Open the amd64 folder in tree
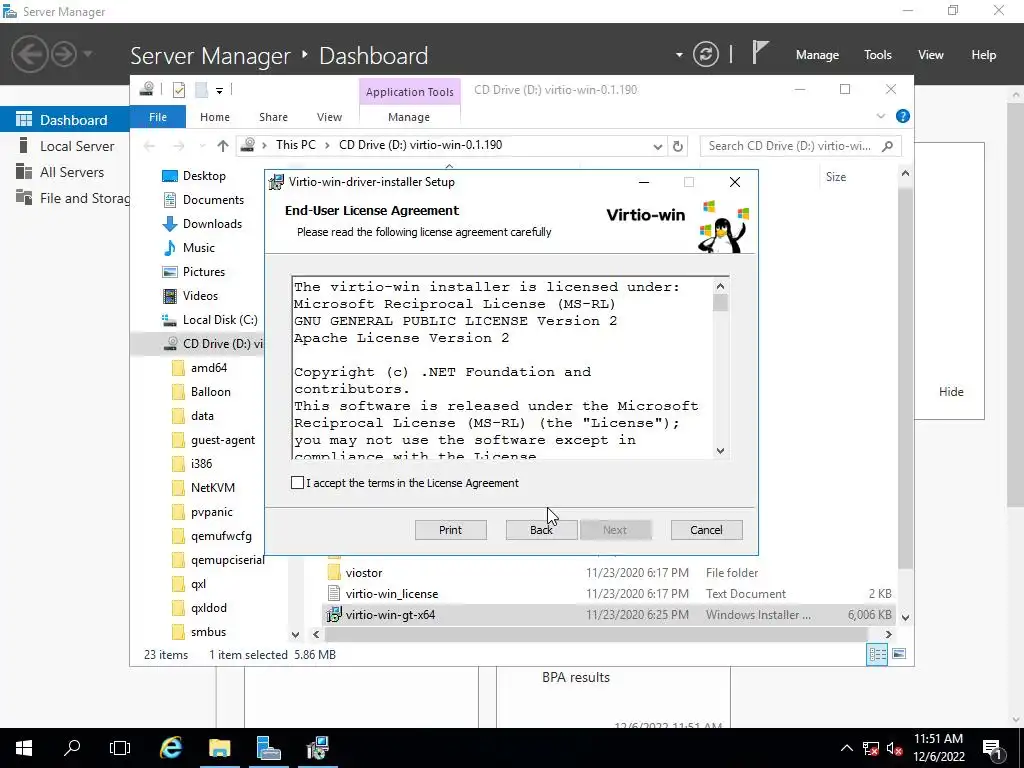The width and height of the screenshot is (1024, 768). click(208, 368)
